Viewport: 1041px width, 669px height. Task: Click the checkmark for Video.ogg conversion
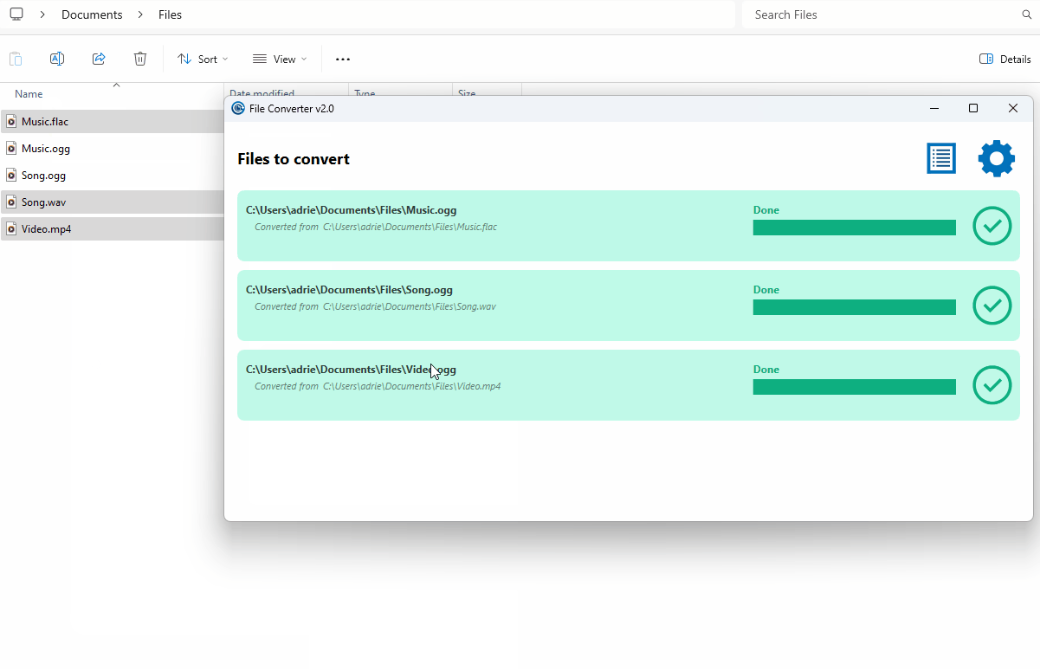point(992,385)
